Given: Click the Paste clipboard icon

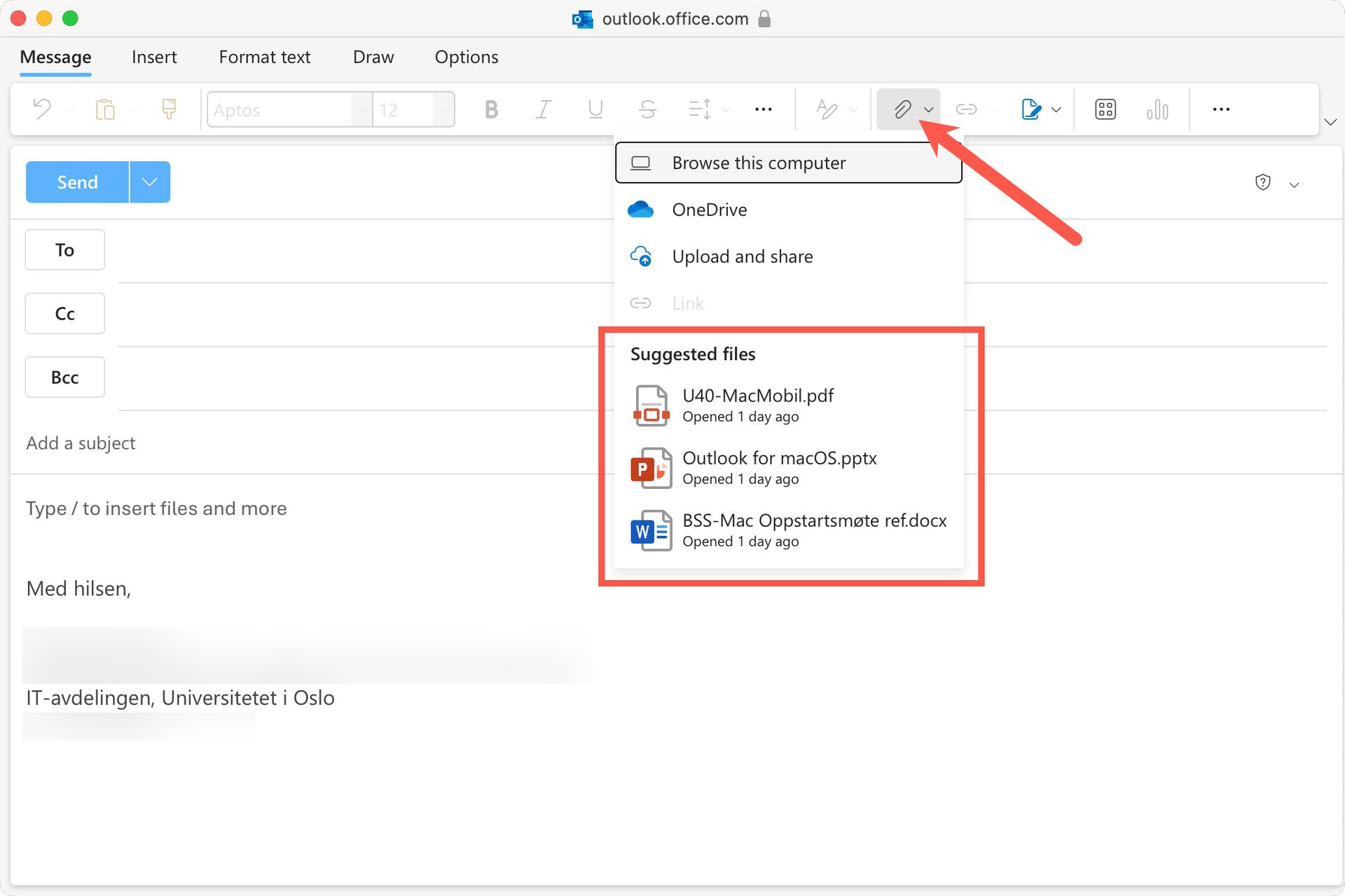Looking at the screenshot, I should click(x=105, y=109).
